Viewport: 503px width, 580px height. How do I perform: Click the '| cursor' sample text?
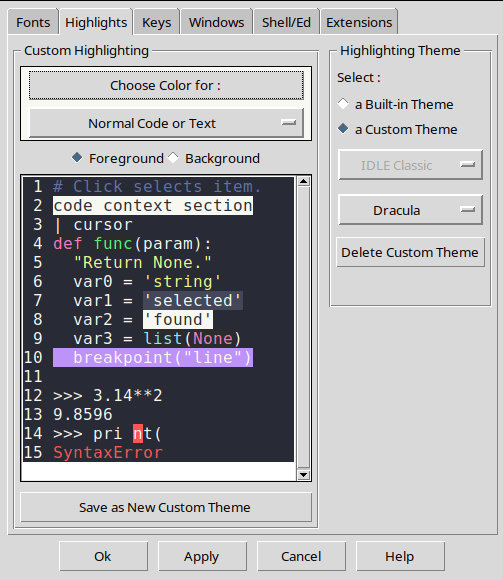pos(93,225)
